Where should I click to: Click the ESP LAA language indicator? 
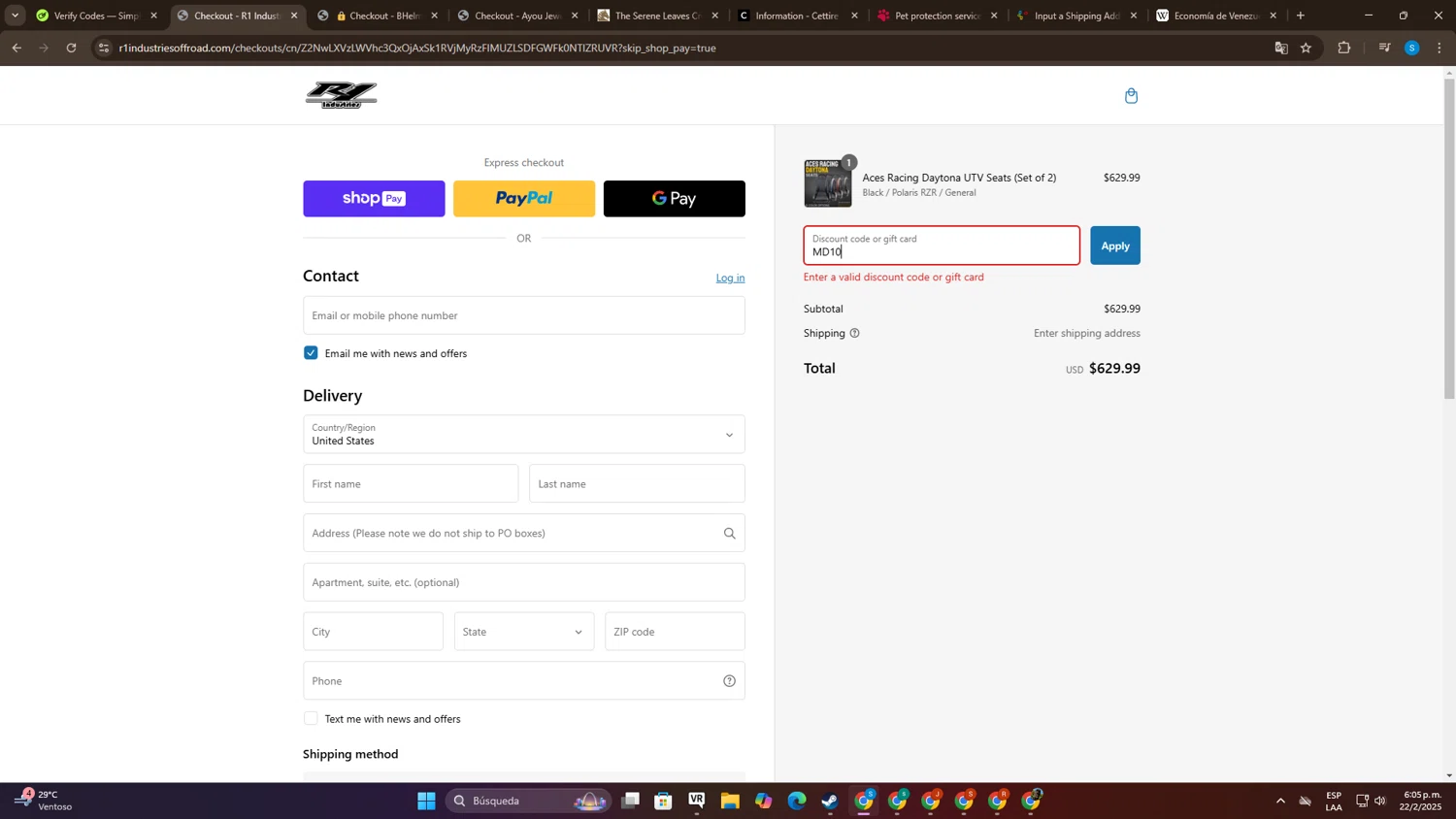pos(1334,801)
